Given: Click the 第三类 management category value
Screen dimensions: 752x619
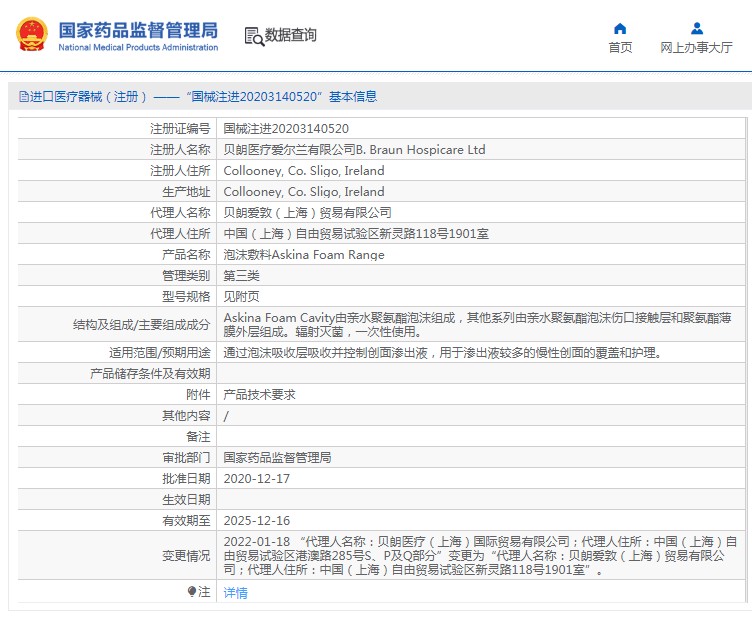Looking at the screenshot, I should coord(241,276).
